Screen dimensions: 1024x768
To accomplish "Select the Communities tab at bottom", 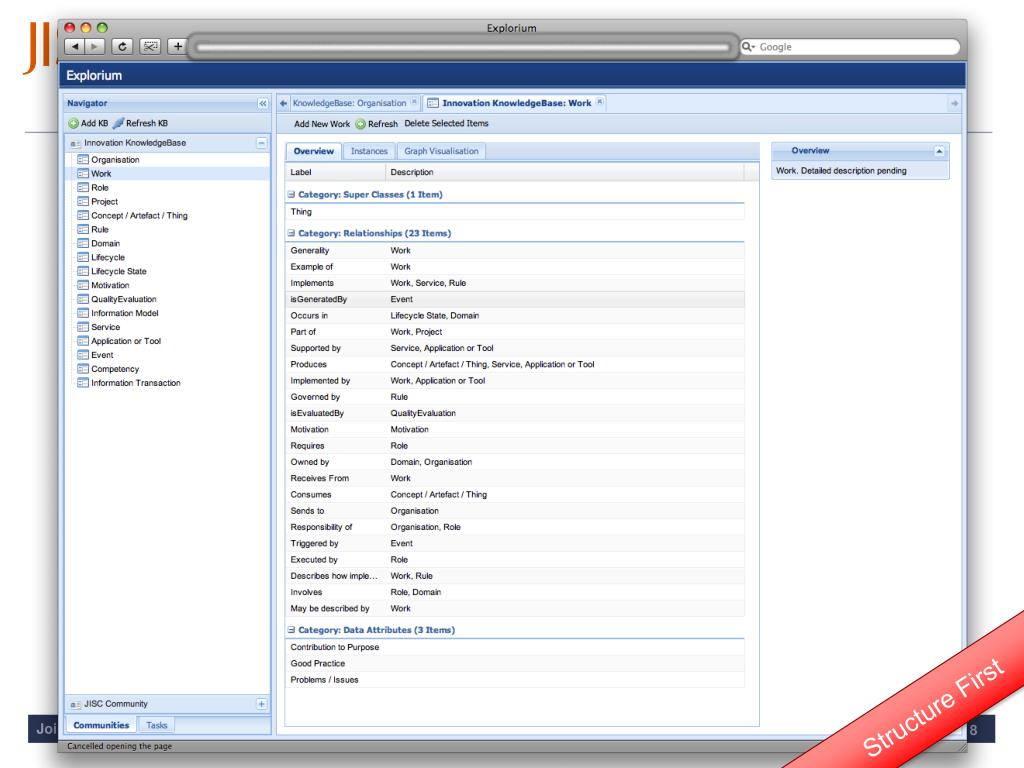I will tap(101, 725).
